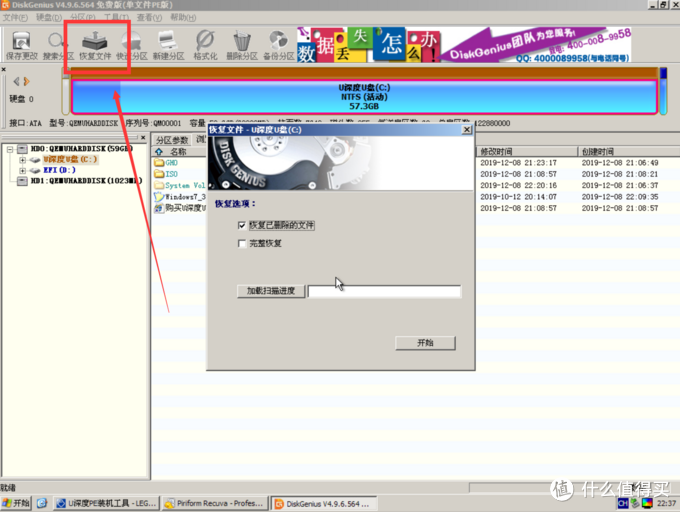Image resolution: width=680 pixels, height=512 pixels.
Task: Click the 新建分区 new partition toolbar icon
Action: point(168,45)
